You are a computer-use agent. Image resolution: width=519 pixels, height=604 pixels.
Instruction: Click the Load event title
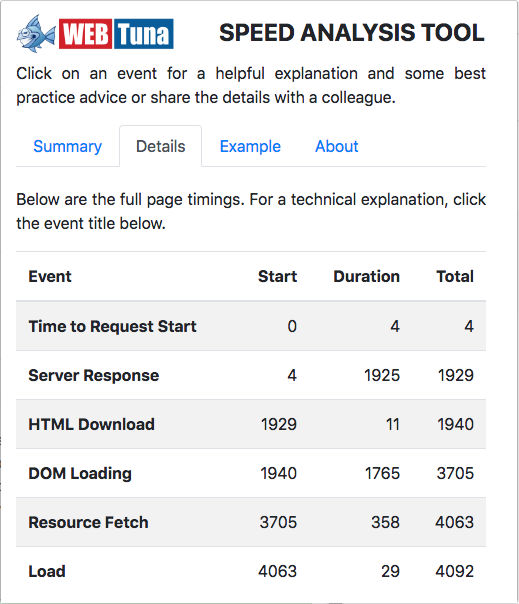pos(47,571)
